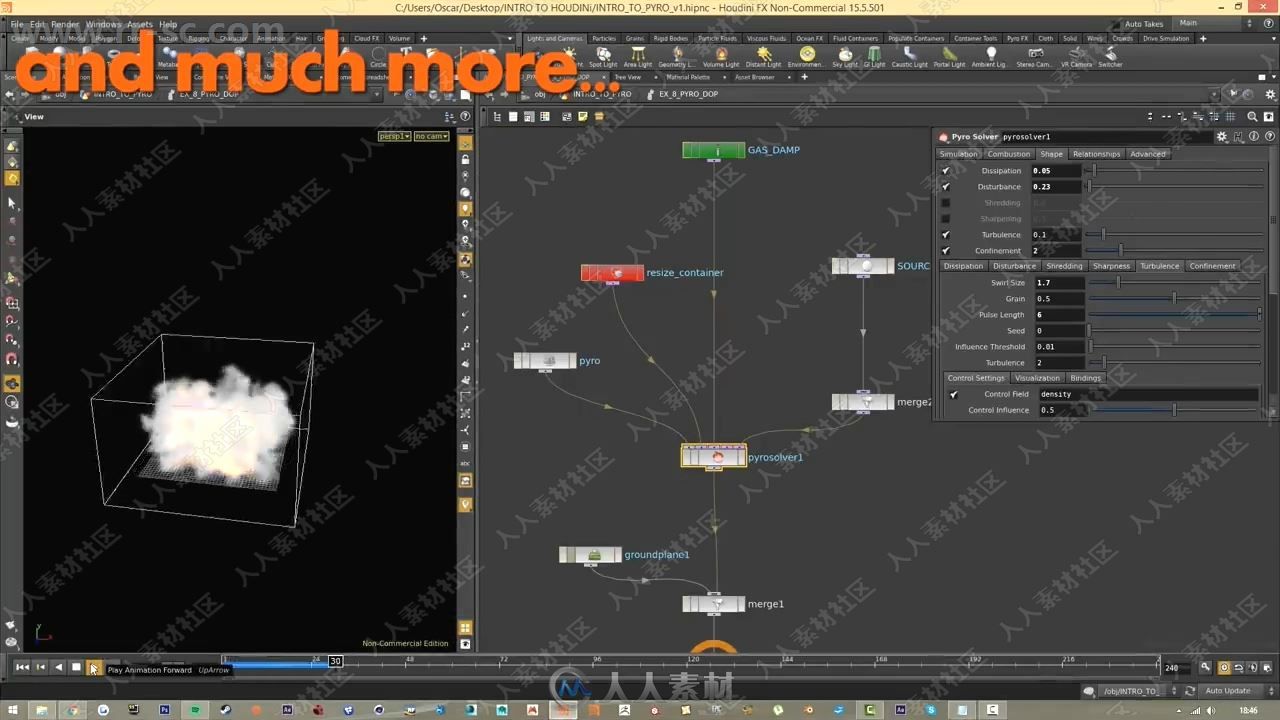Image resolution: width=1280 pixels, height=720 pixels.
Task: Open the persp1 viewport dropdown
Action: click(x=394, y=136)
